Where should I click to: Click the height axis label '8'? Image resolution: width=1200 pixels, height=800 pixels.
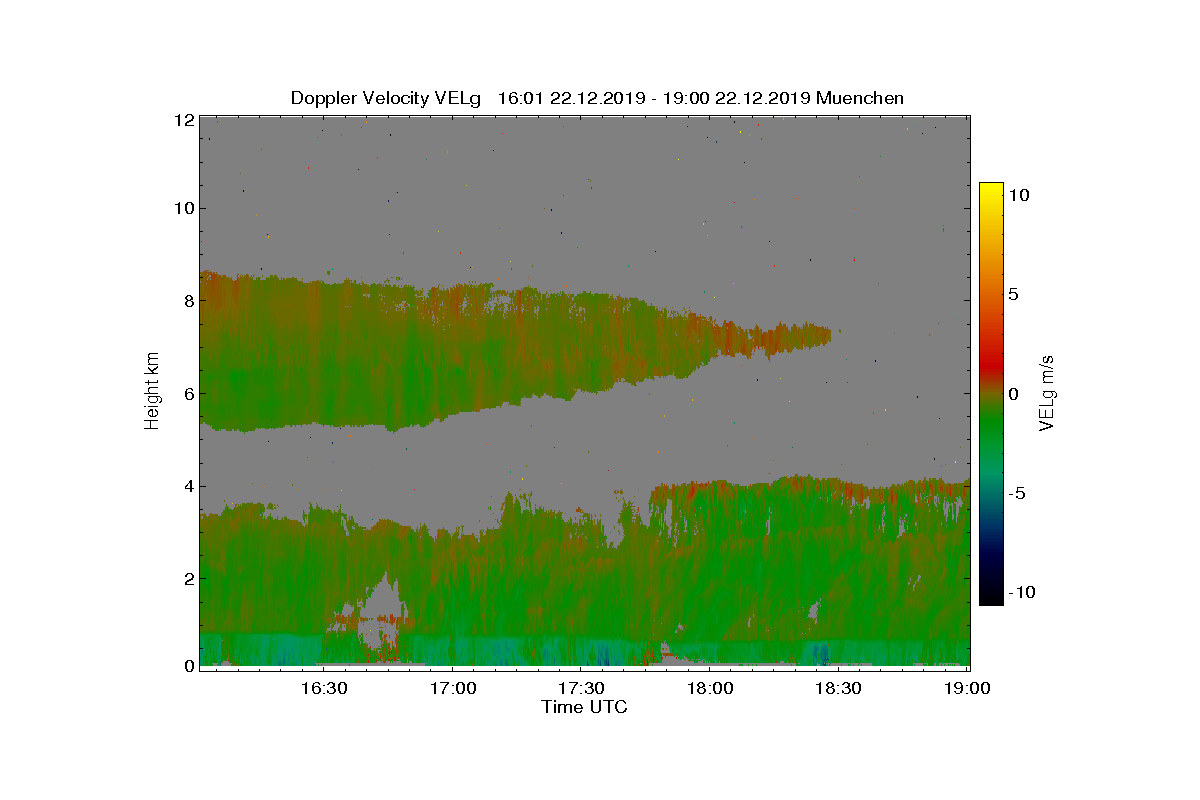pyautogui.click(x=187, y=301)
